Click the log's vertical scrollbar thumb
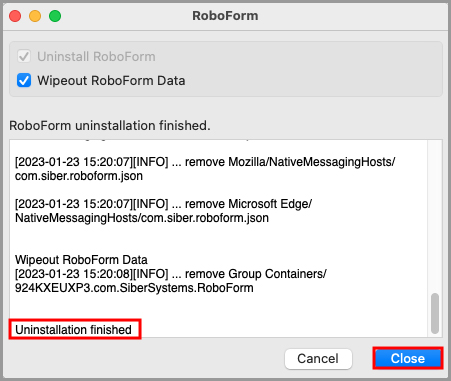Viewport: 451px width, 381px height. point(435,313)
